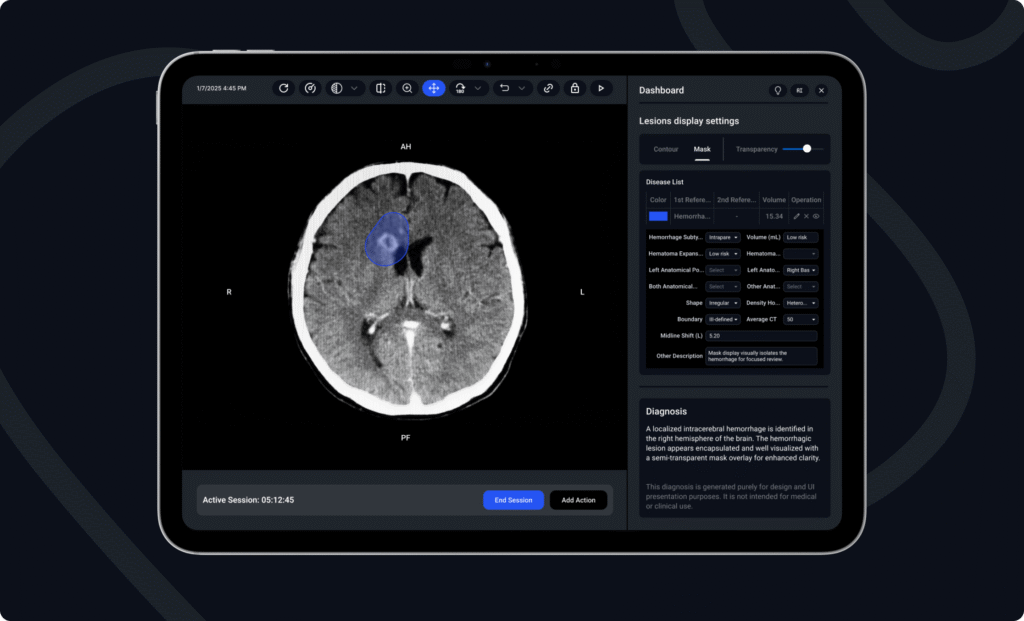Click the lightbulb icon in Dashboard header

click(777, 90)
